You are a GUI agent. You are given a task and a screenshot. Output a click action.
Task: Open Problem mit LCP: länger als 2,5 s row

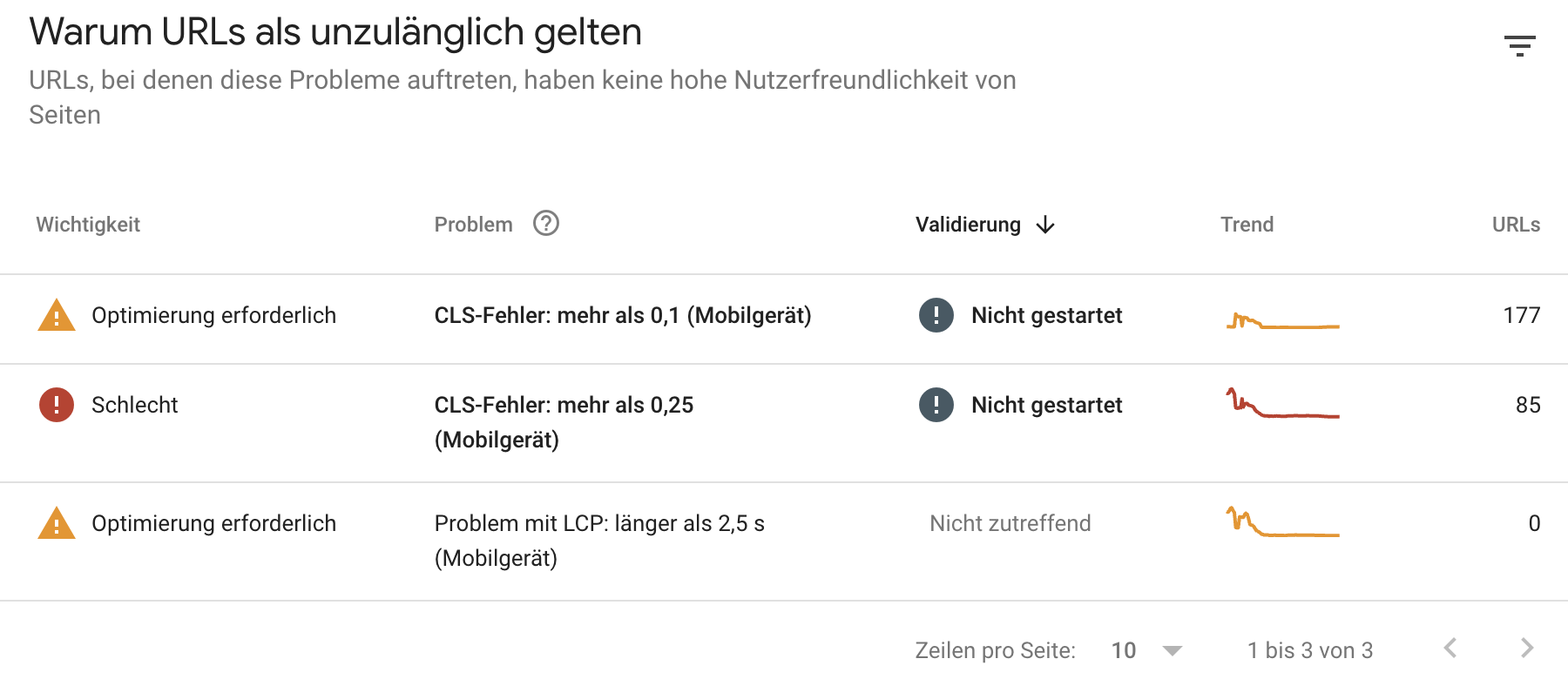599,541
